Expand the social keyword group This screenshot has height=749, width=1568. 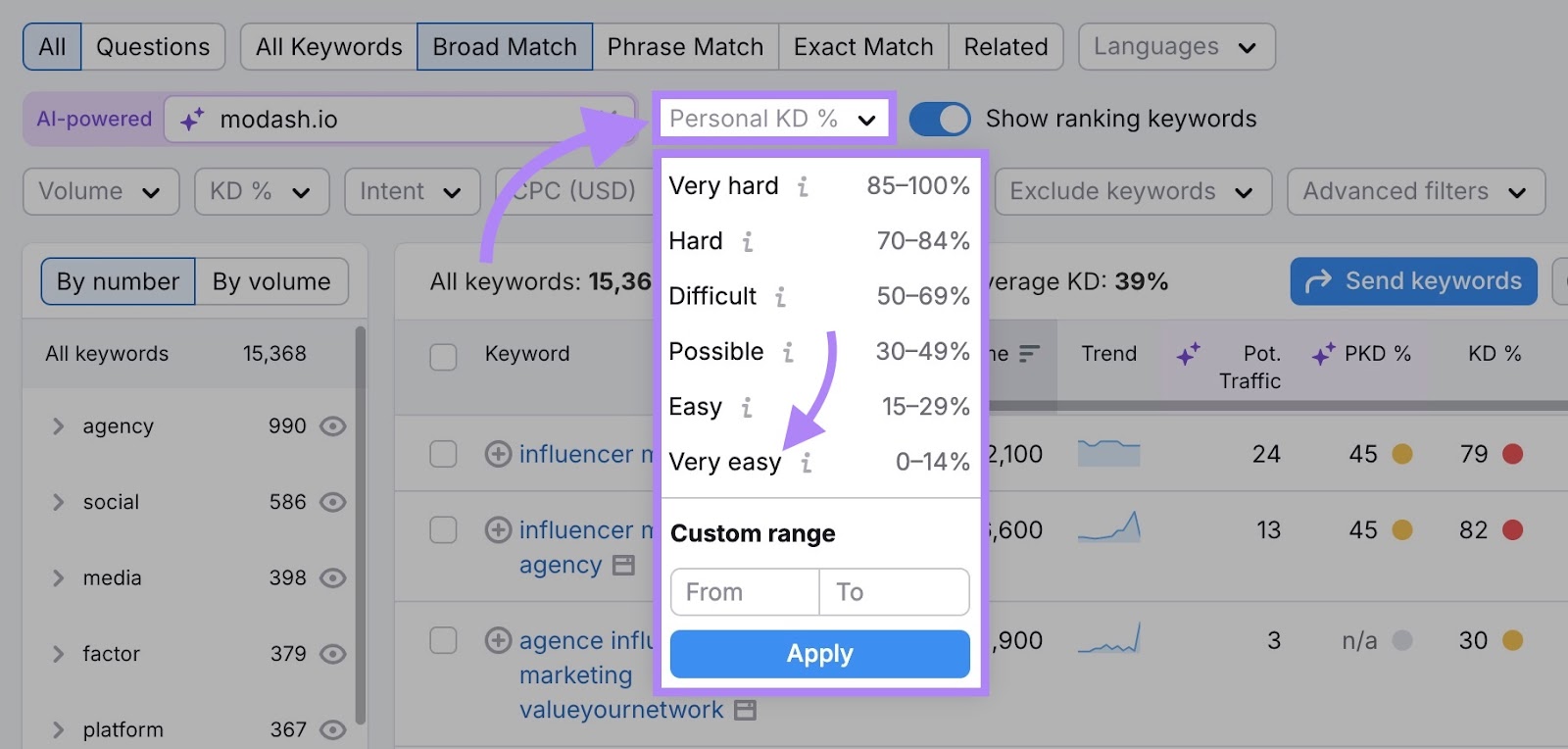pyautogui.click(x=58, y=502)
